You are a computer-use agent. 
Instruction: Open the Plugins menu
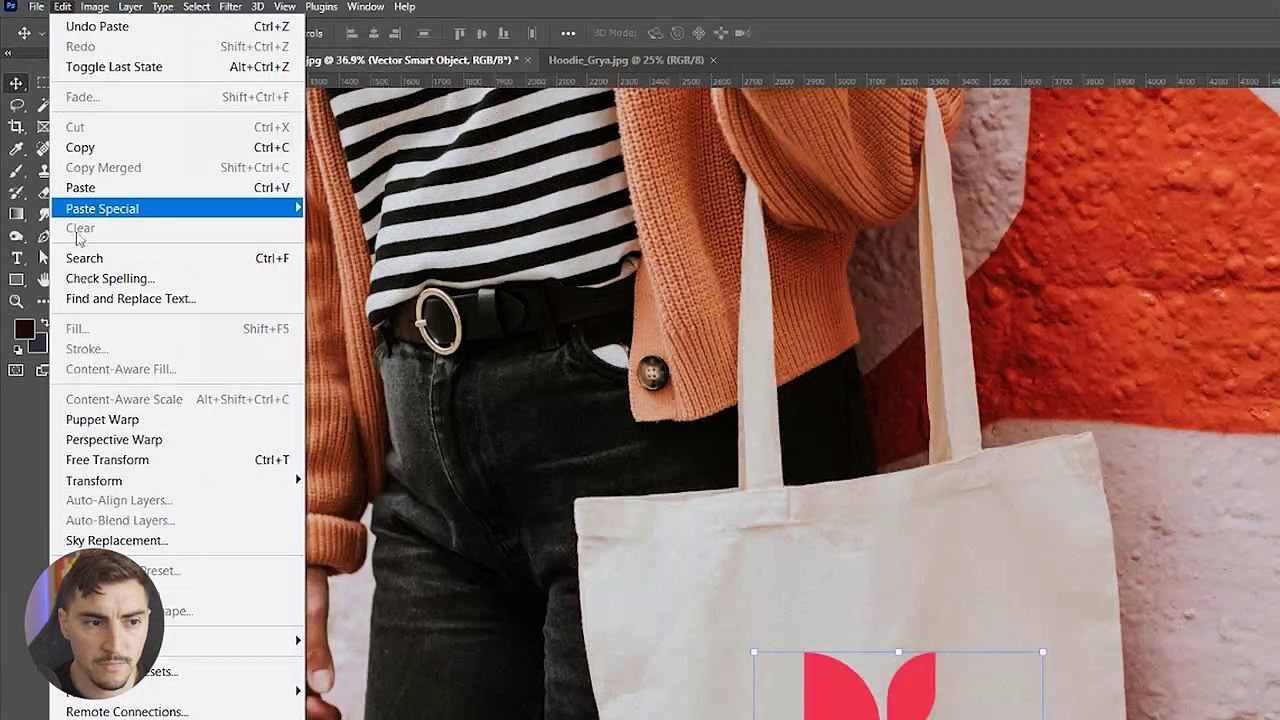tap(321, 7)
